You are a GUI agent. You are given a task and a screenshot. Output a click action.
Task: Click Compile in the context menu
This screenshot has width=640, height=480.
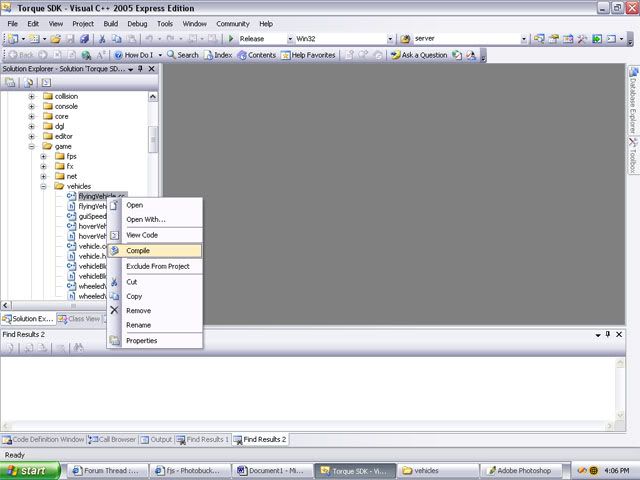(139, 250)
